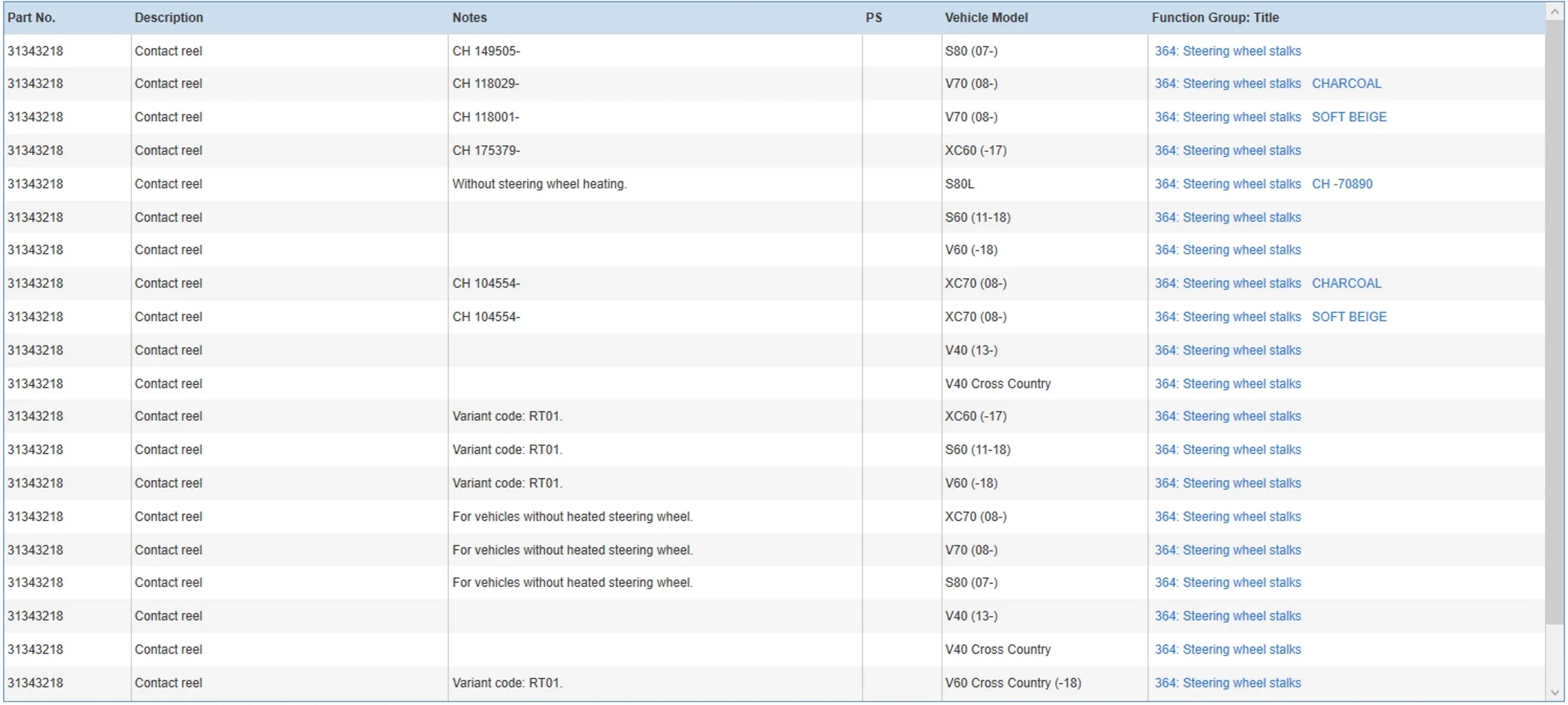Open the CHARCOAL link in V70 (08-) row
1568x705 pixels.
[1346, 83]
